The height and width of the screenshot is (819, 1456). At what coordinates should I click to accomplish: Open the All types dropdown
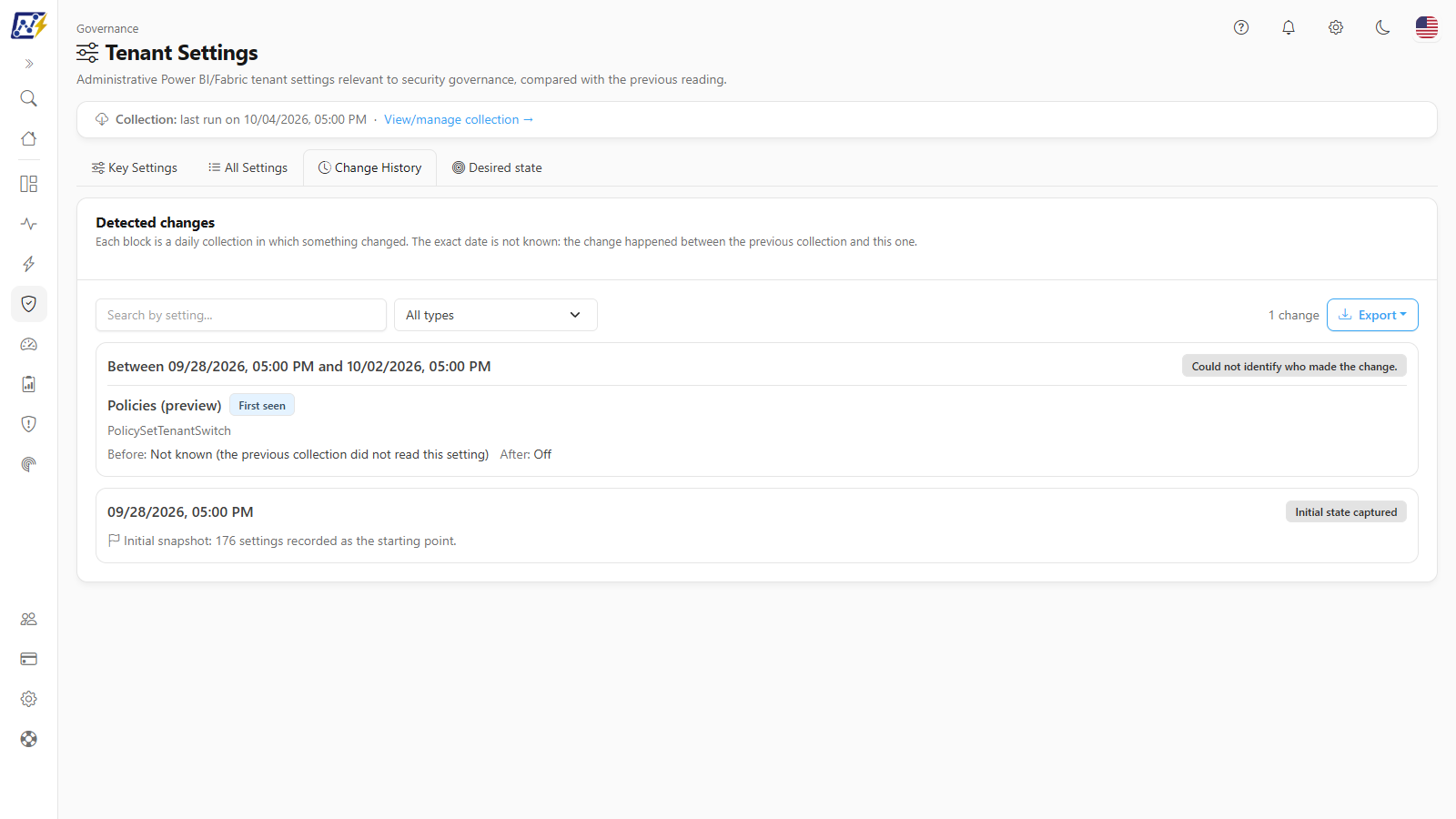496,315
